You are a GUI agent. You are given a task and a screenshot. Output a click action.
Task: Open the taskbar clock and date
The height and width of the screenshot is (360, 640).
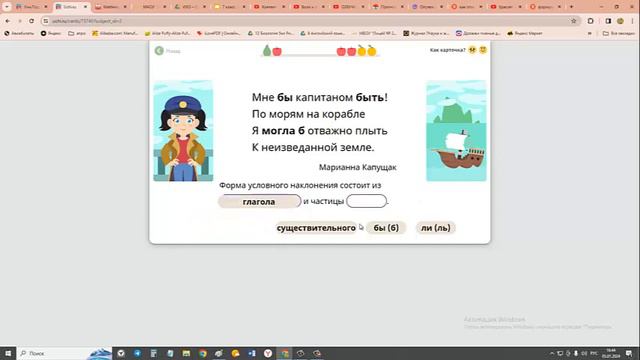pyautogui.click(x=611, y=353)
